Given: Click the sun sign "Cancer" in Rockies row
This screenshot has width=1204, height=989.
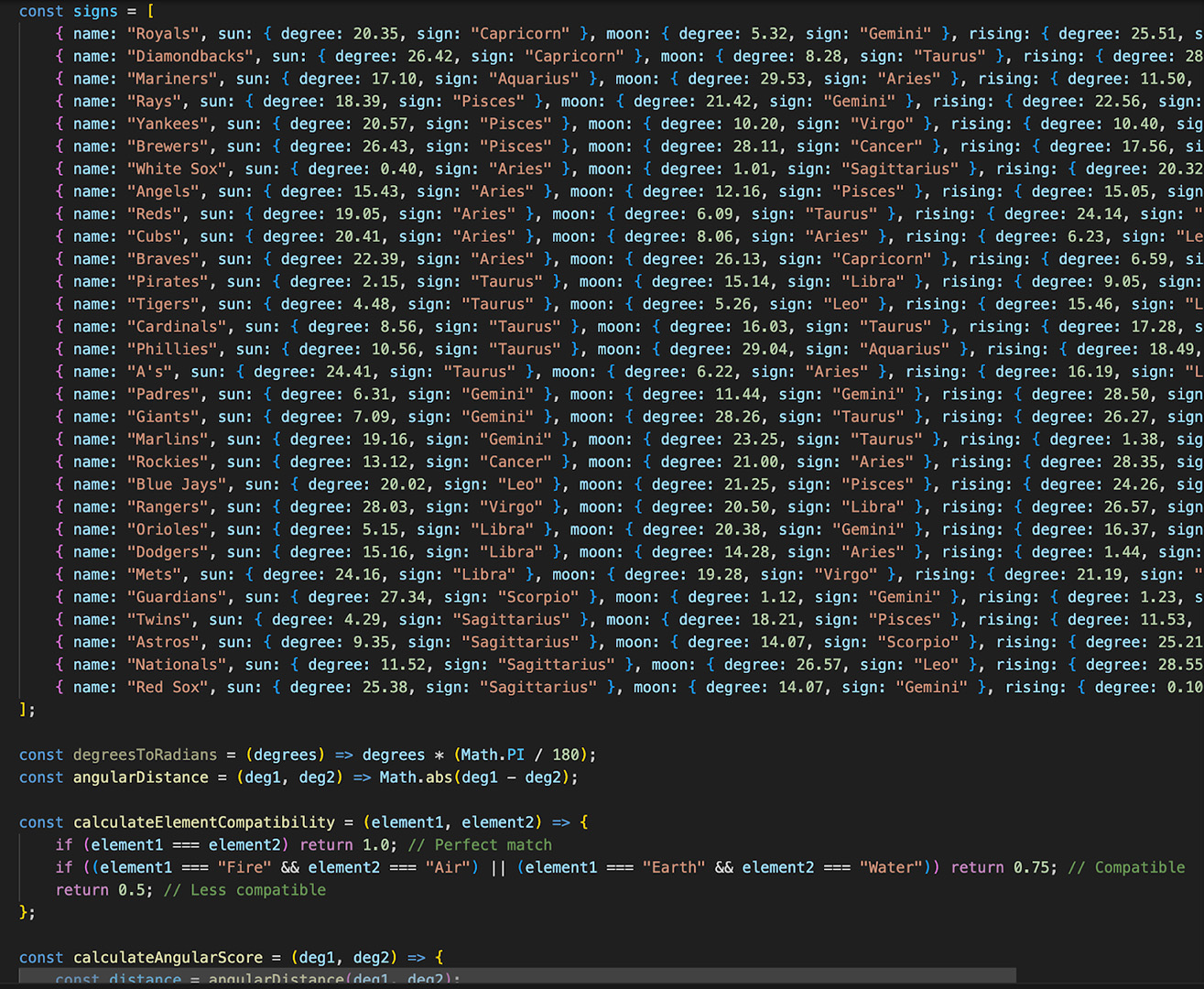Looking at the screenshot, I should point(515,462).
